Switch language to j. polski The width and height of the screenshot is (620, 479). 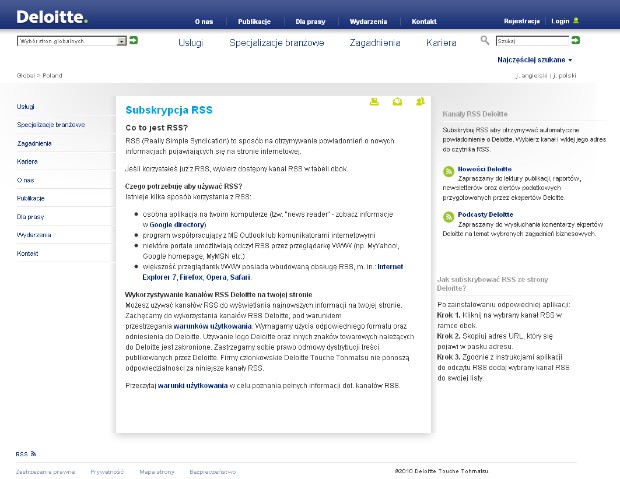565,76
